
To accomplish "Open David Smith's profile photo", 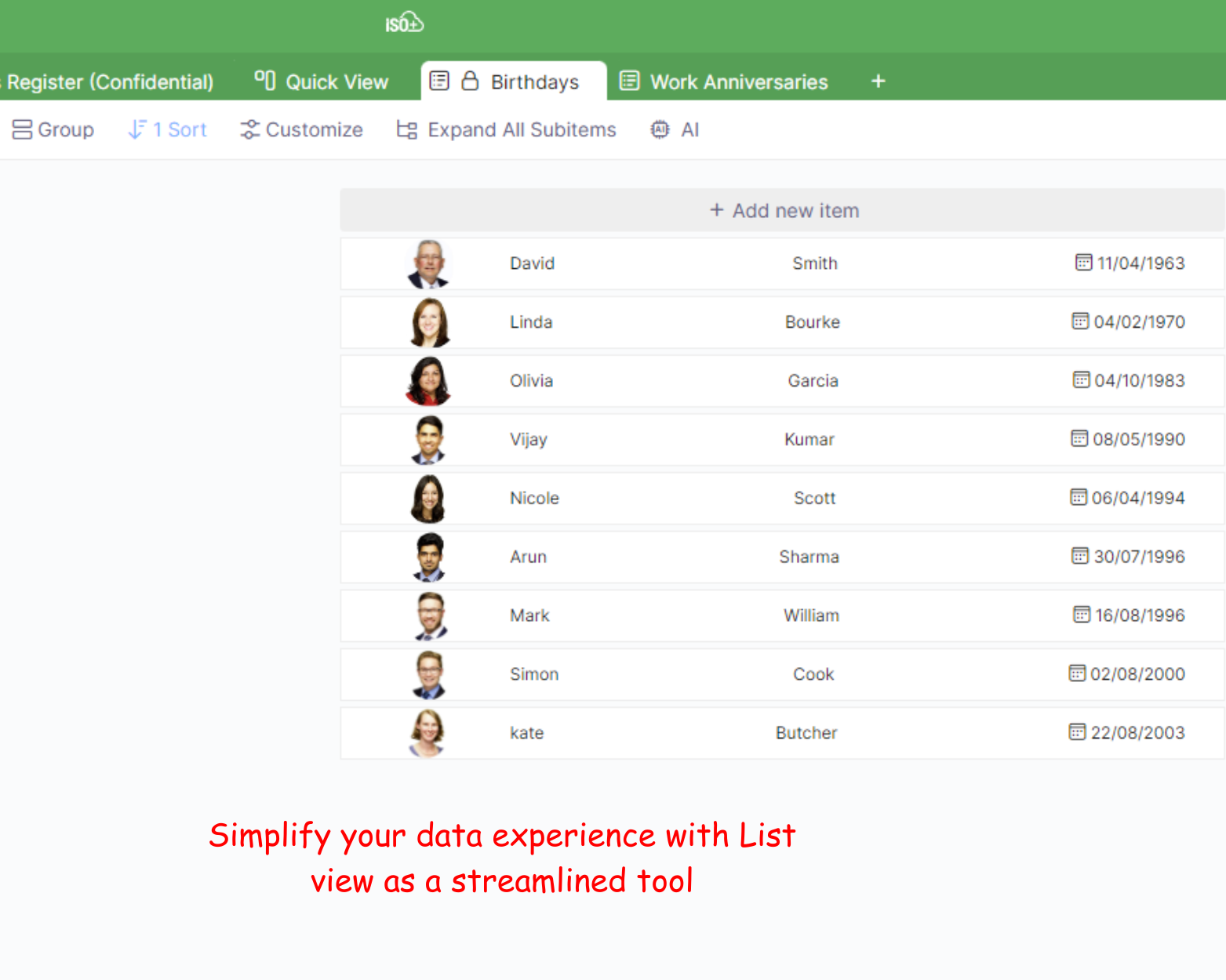I will click(x=428, y=263).
